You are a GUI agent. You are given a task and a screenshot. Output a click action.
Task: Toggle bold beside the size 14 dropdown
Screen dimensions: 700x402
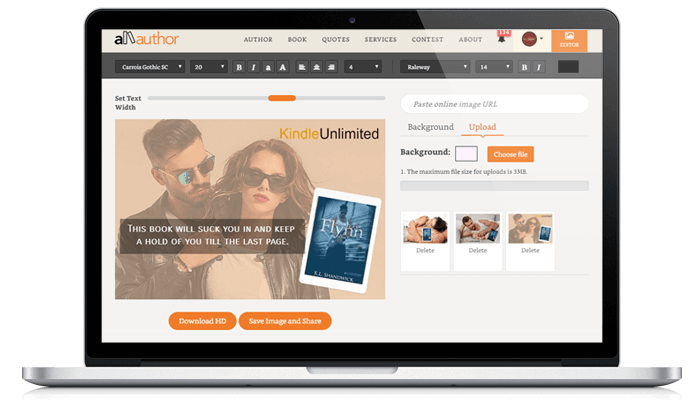point(524,67)
